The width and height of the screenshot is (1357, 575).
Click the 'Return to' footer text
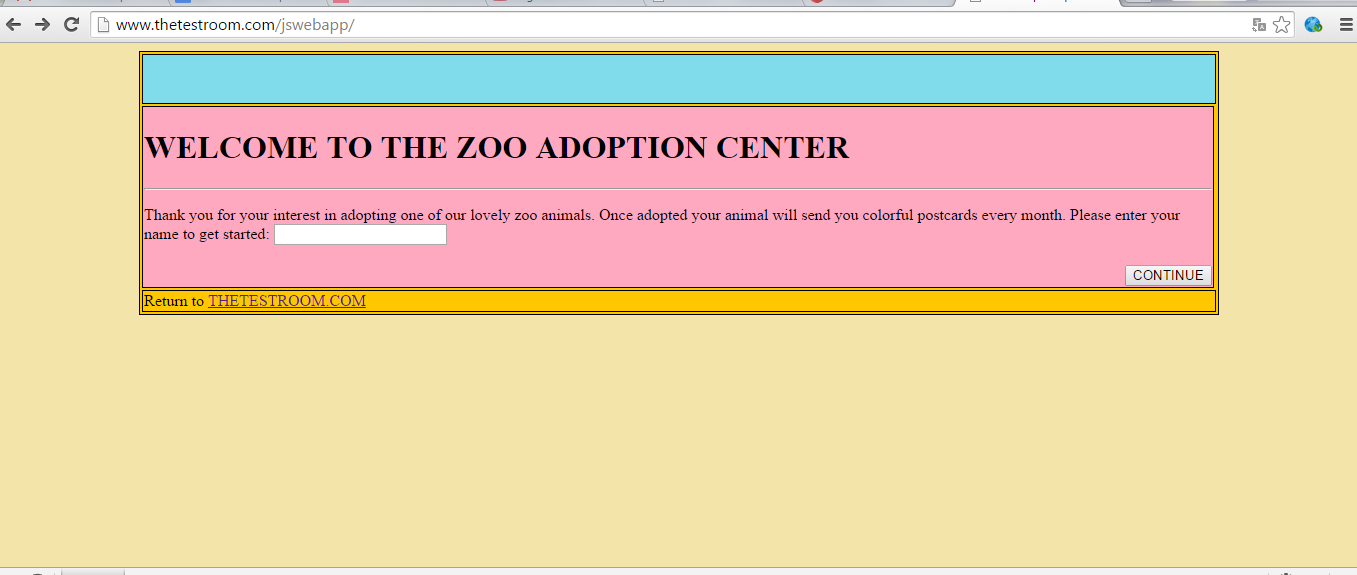coord(174,301)
